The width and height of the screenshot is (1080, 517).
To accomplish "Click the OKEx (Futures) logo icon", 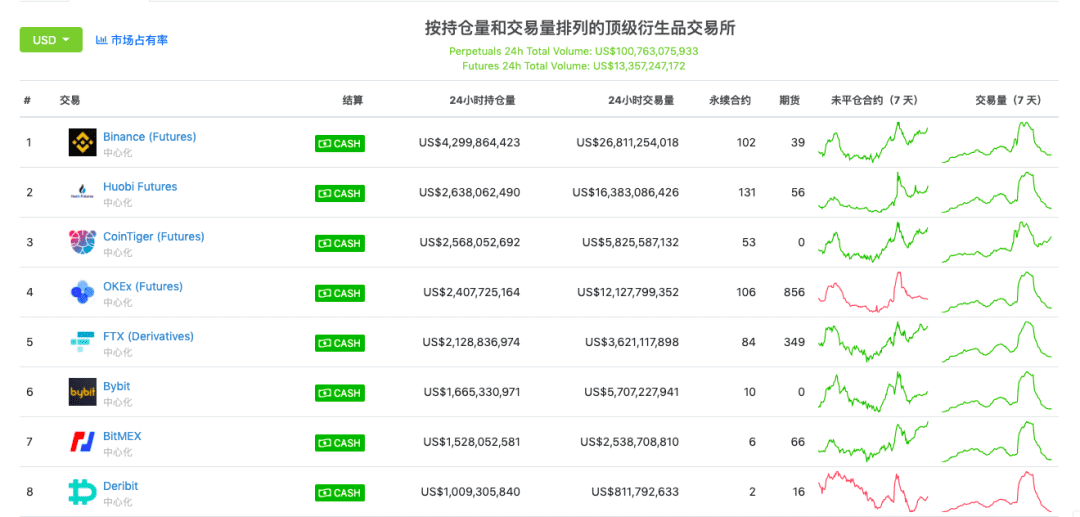I will pos(83,292).
